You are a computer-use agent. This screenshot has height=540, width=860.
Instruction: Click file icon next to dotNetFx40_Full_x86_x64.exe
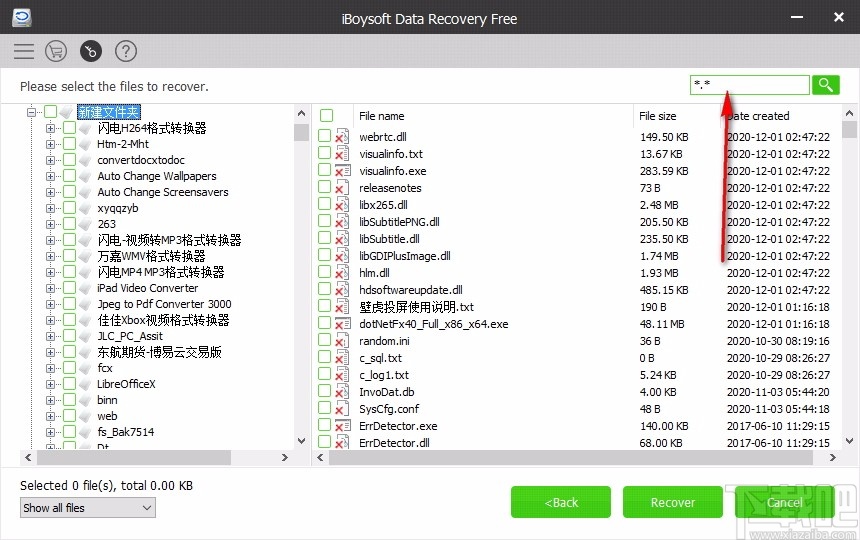[342, 323]
